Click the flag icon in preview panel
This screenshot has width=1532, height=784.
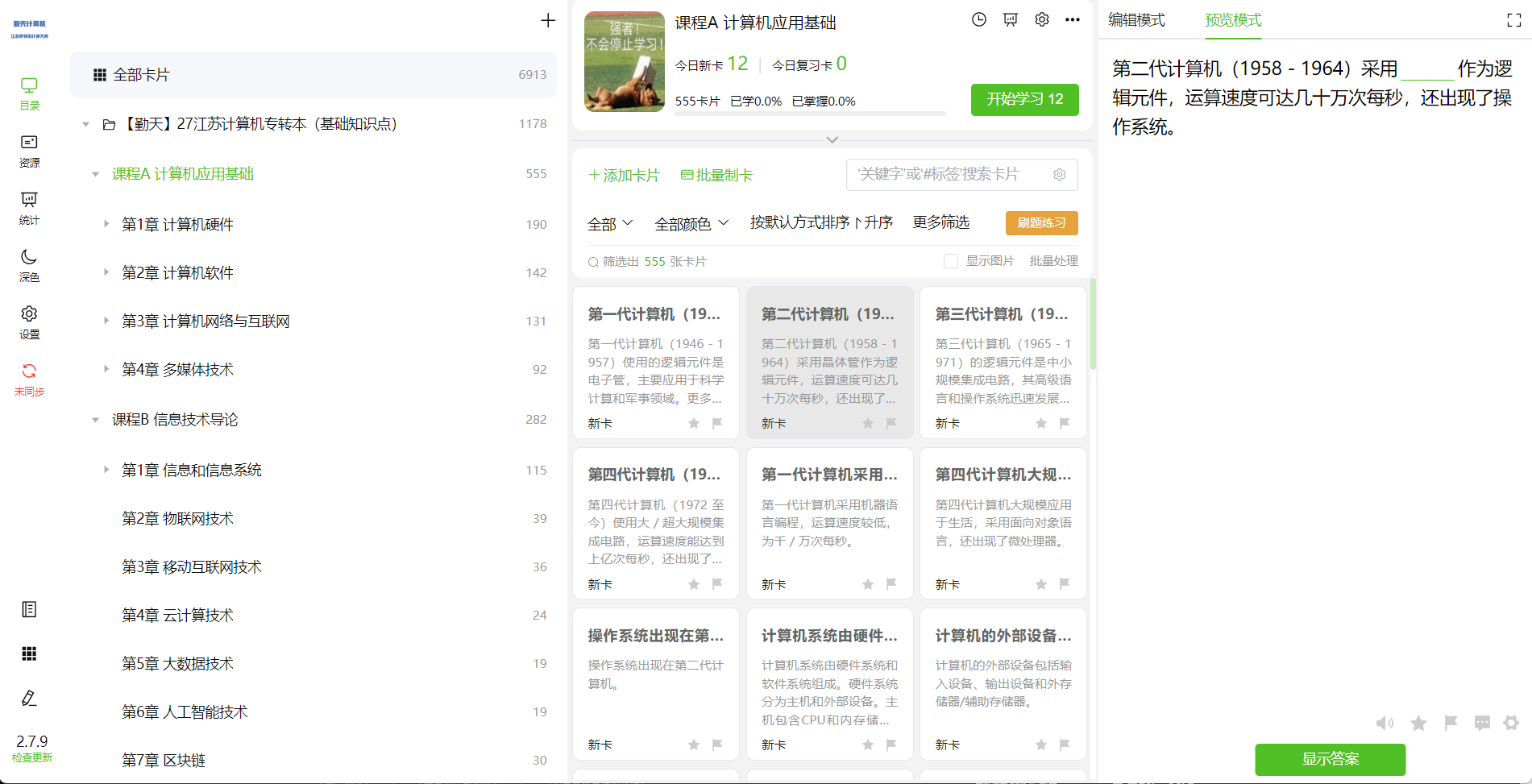pos(1451,723)
